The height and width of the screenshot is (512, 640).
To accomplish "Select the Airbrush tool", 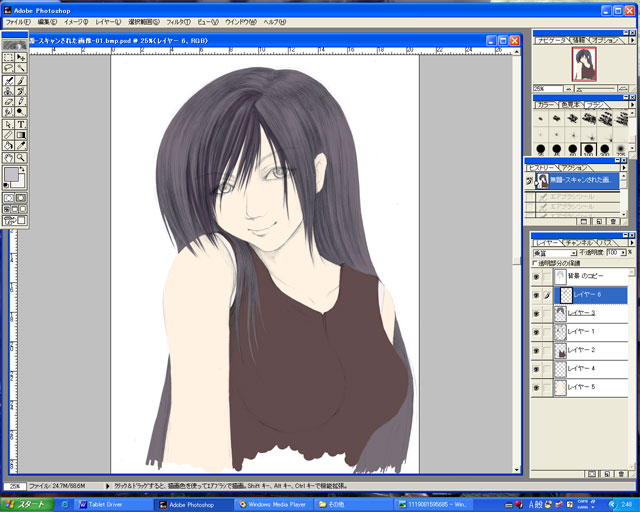I will [9, 80].
